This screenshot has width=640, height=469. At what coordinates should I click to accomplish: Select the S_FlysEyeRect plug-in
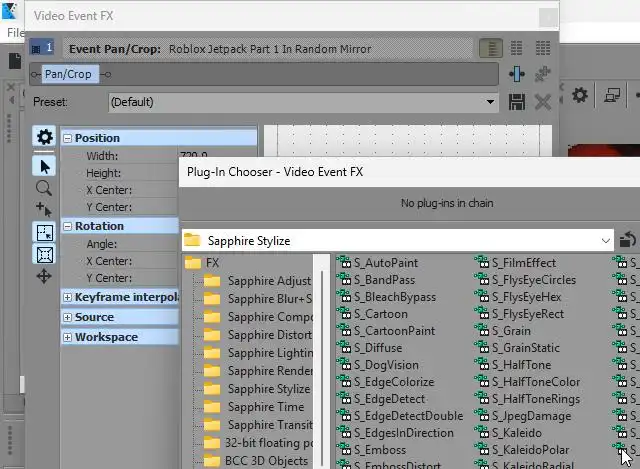tap(520, 314)
